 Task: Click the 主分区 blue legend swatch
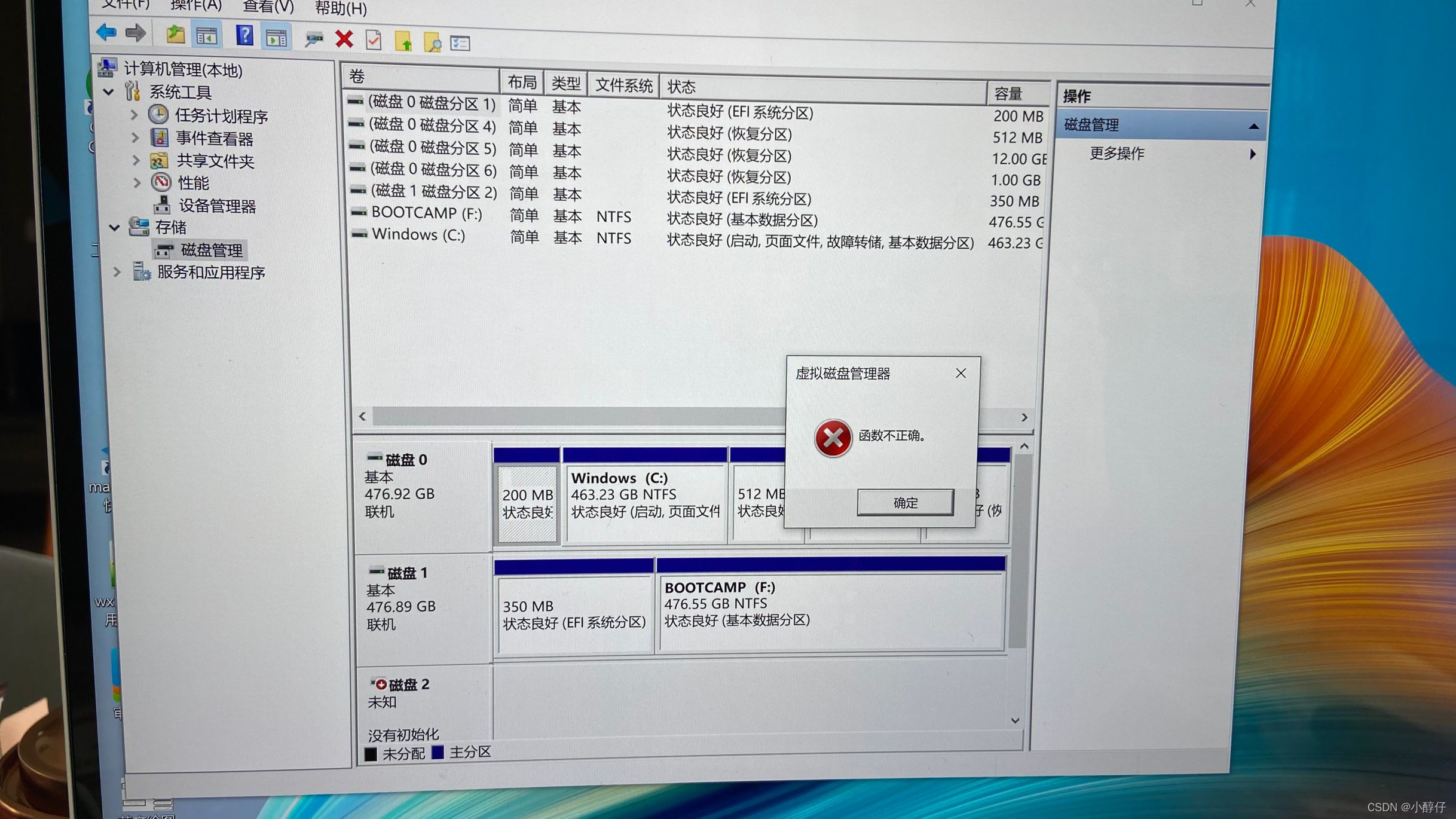click(x=438, y=752)
